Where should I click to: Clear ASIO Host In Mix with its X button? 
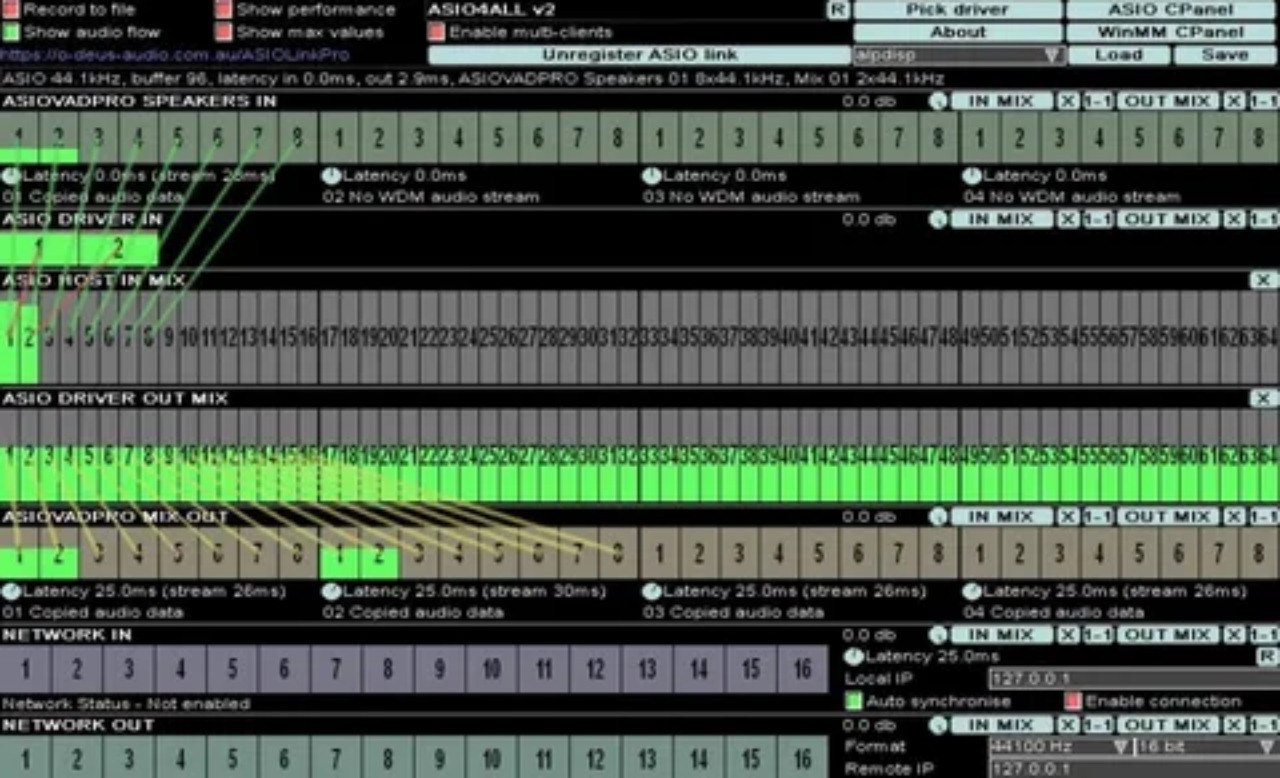[1263, 281]
